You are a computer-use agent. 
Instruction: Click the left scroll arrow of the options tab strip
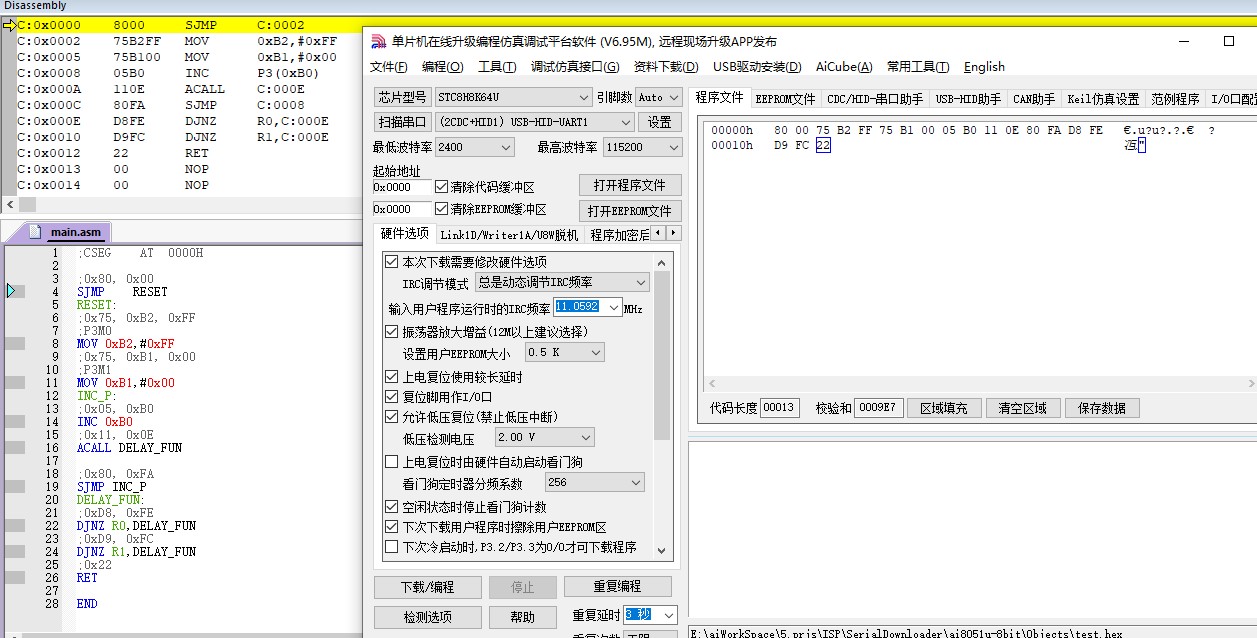(x=658, y=233)
